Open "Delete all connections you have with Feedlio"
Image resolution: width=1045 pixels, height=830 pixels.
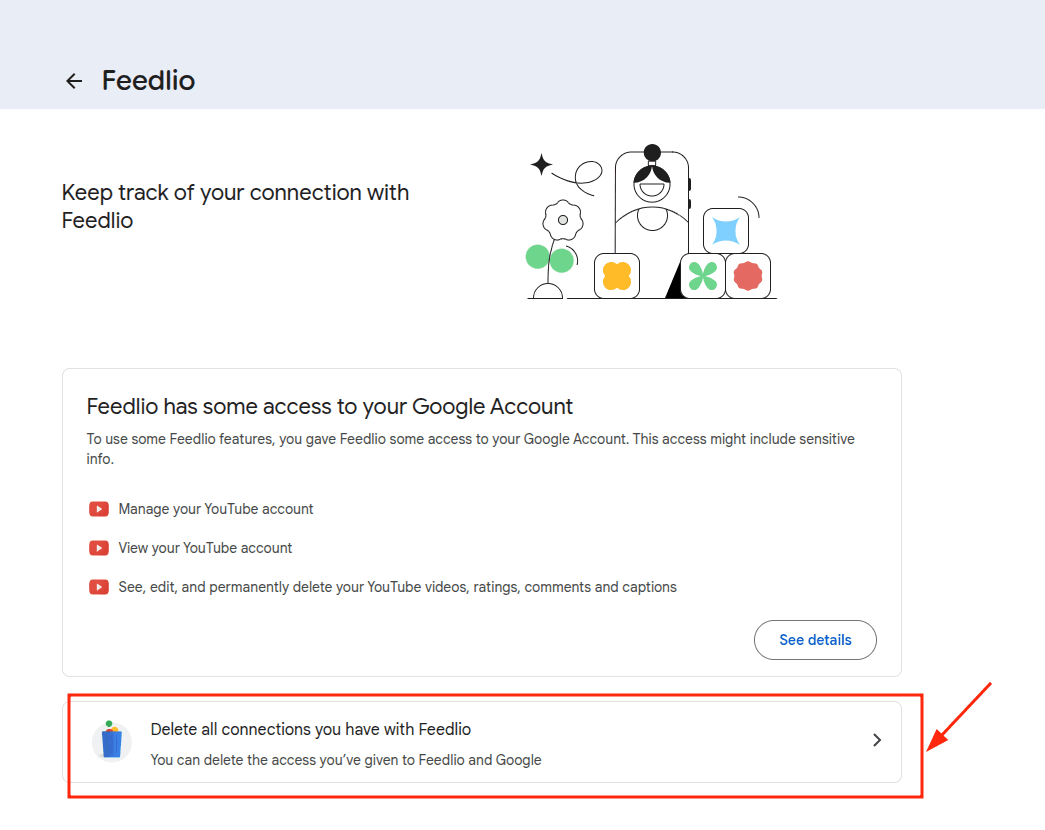tap(311, 729)
